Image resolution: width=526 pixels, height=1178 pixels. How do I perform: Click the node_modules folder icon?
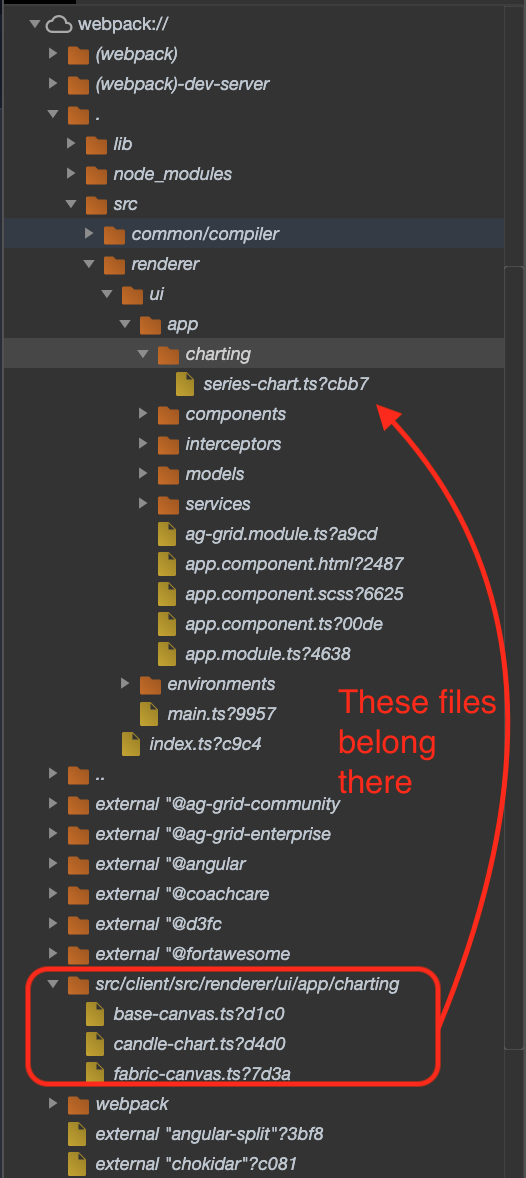click(96, 174)
